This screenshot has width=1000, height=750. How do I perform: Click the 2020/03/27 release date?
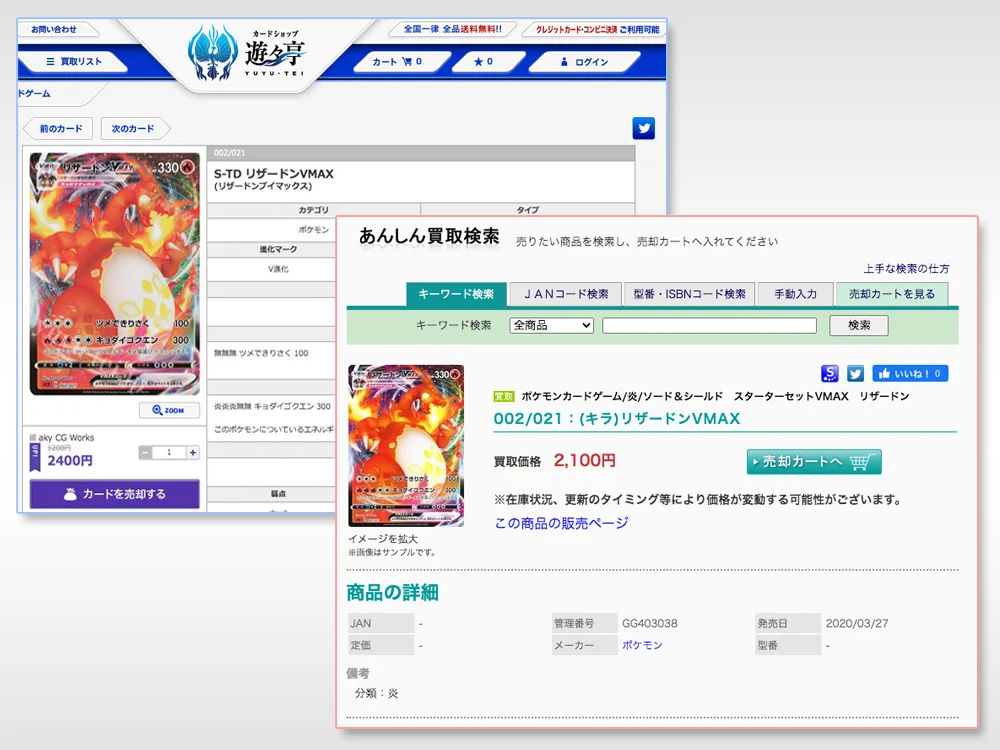(x=857, y=623)
